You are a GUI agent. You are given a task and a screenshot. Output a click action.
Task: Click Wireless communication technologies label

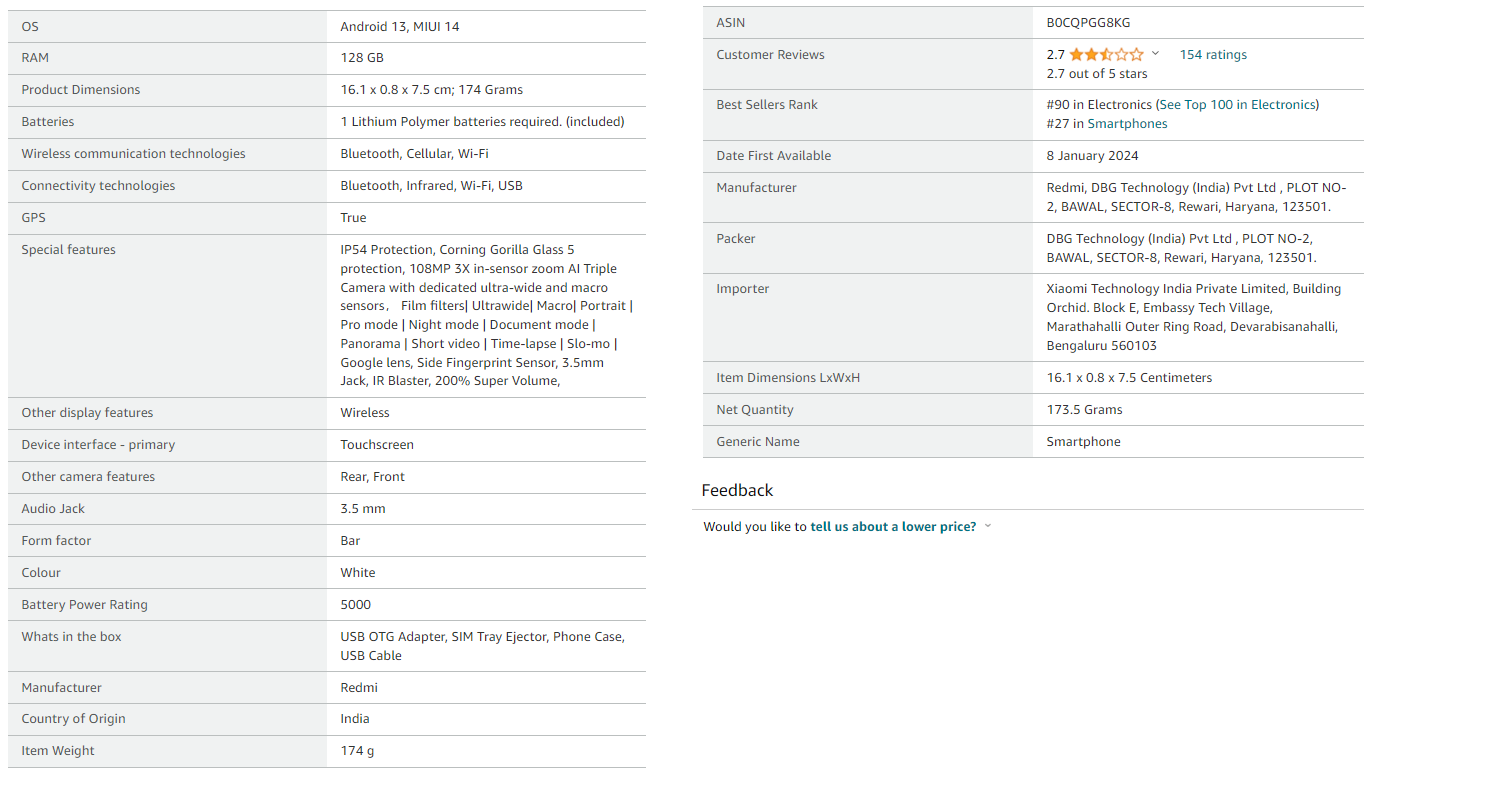[x=133, y=154]
